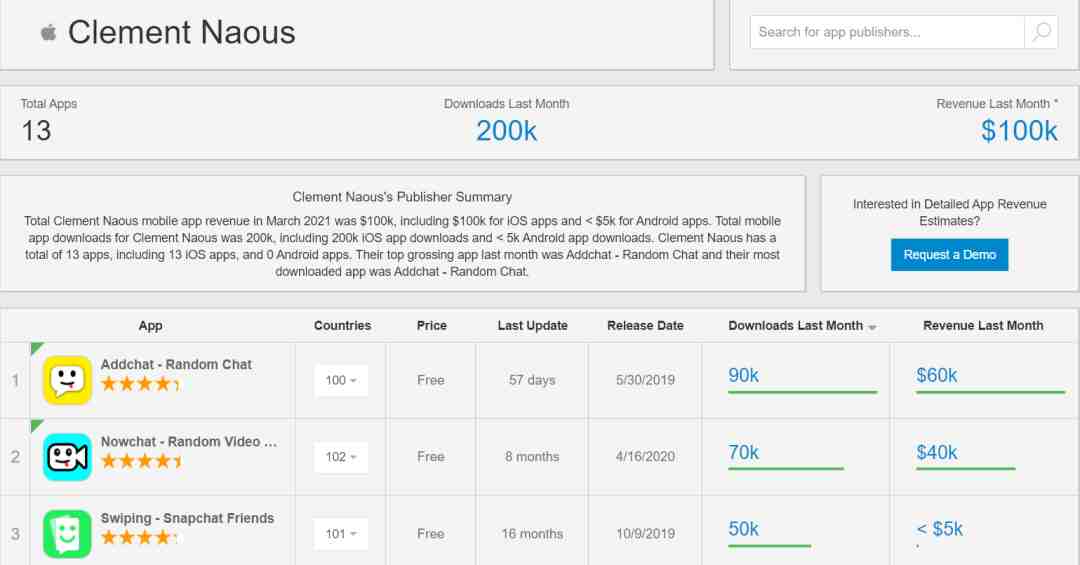
Task: Click the green downloads bar under 90k
Action: 802,392
